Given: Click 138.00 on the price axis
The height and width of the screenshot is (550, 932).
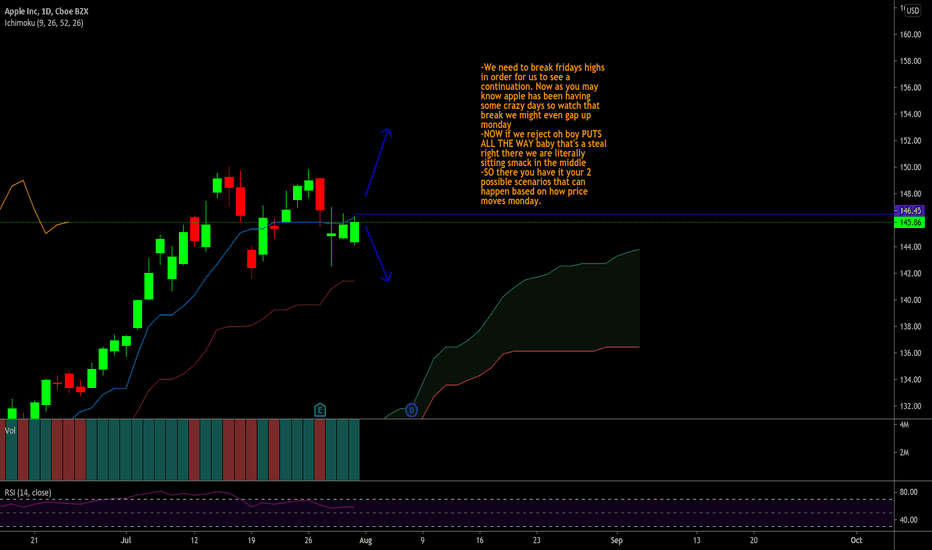Looking at the screenshot, I should coord(910,326).
